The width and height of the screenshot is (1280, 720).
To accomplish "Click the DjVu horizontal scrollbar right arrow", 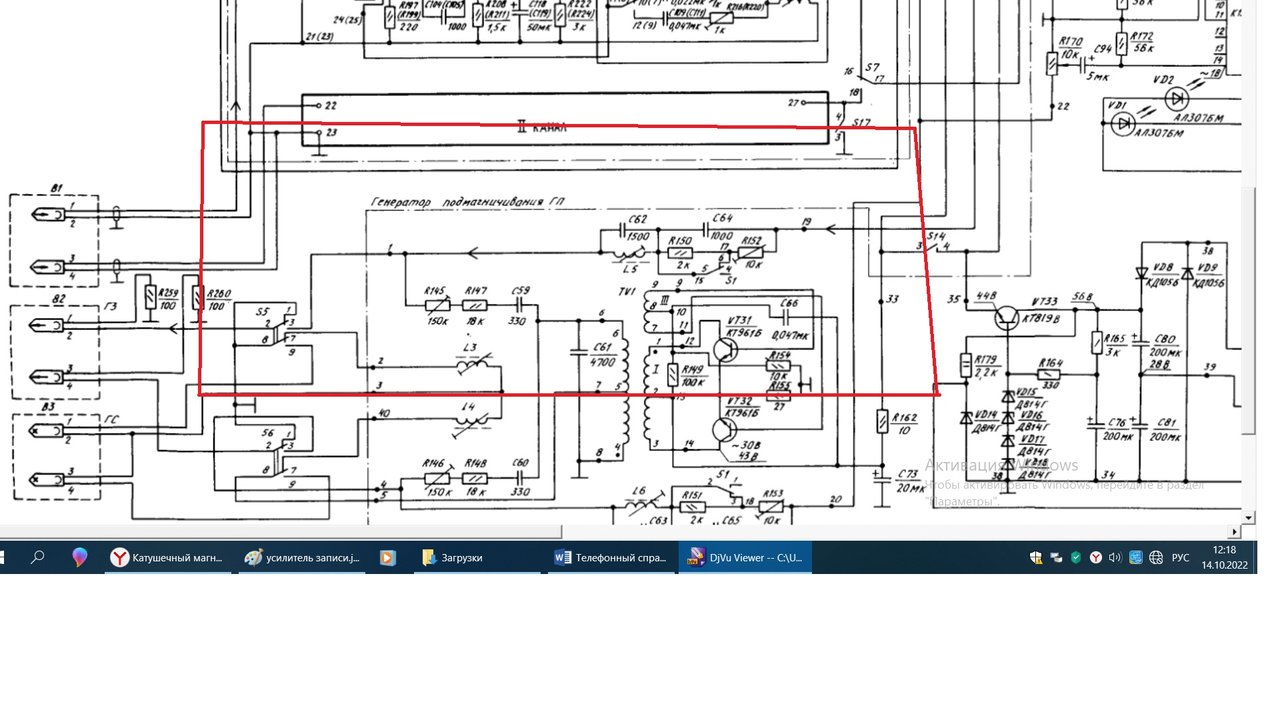I will click(x=1234, y=531).
